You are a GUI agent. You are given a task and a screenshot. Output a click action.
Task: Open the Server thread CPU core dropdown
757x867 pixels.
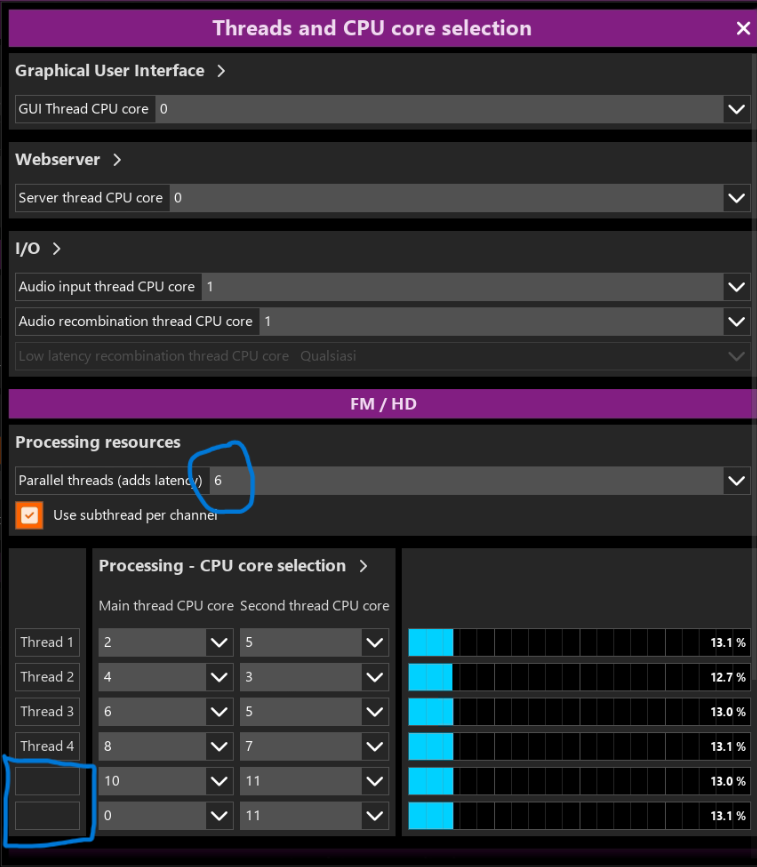point(737,198)
